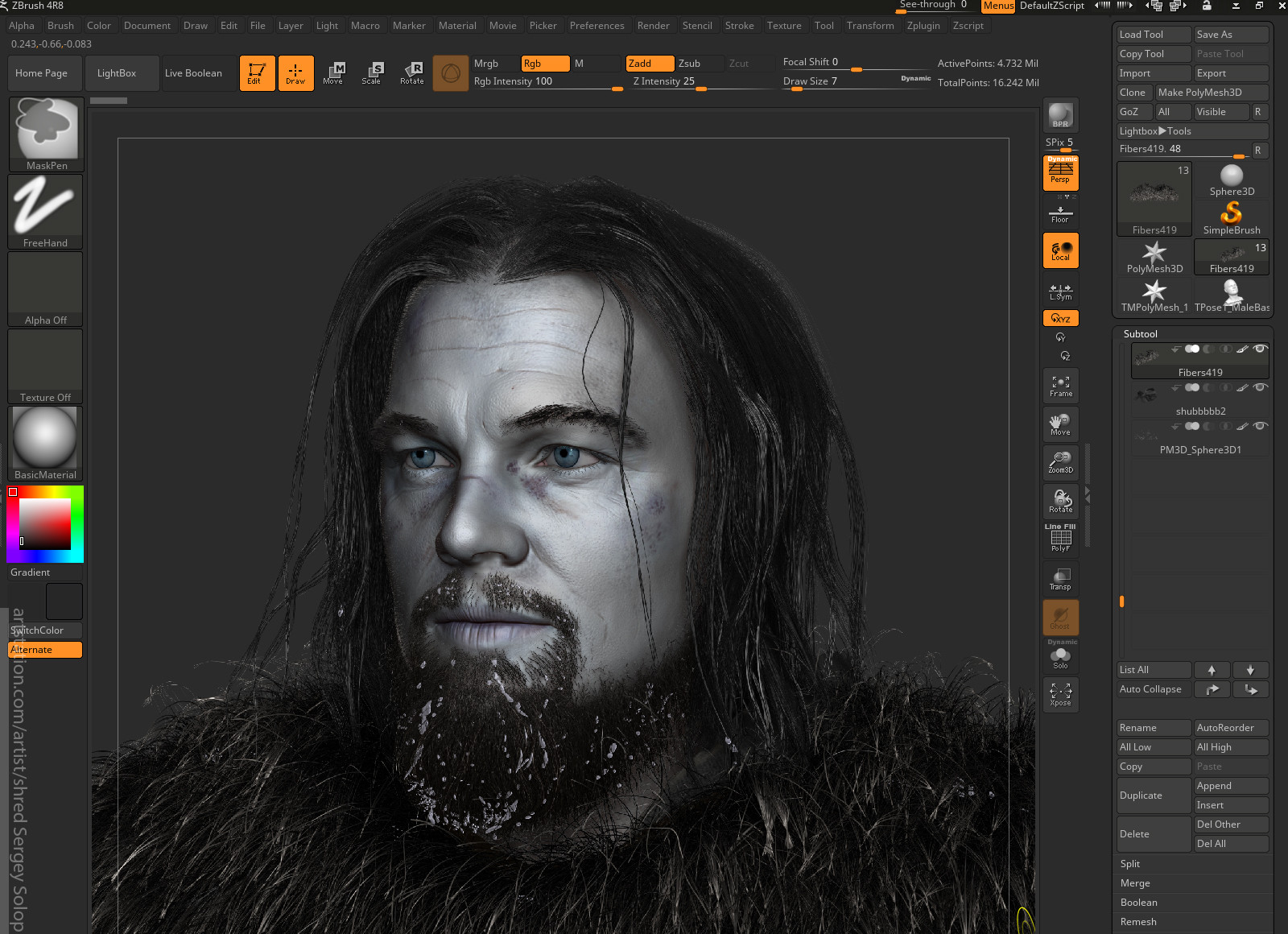The image size is (1288, 934).
Task: Toggle the Floor grid
Action: 1061,213
